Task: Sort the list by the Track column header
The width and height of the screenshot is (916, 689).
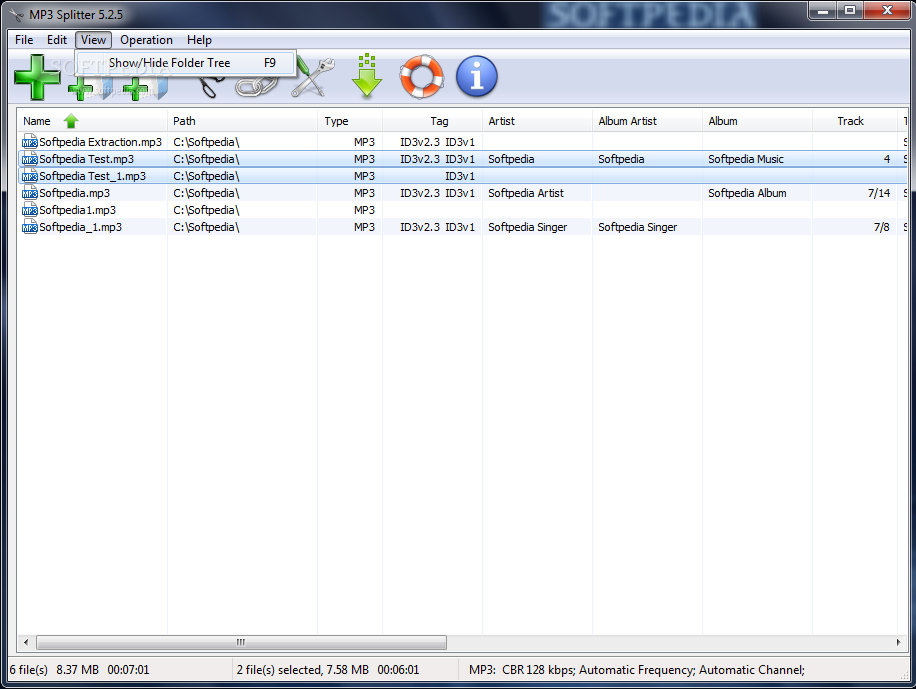Action: click(x=854, y=121)
